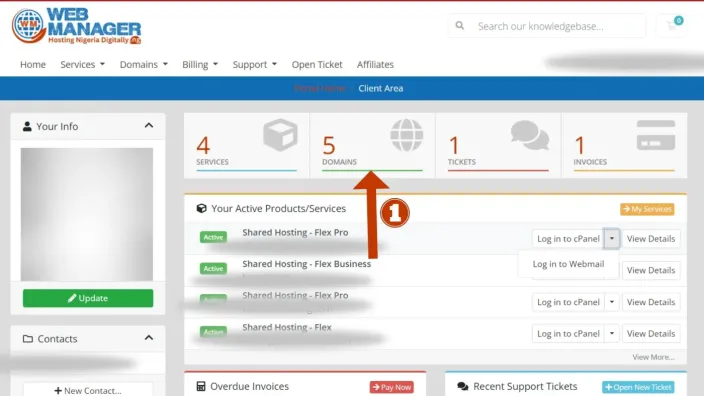
Task: View Details of Shared Hosting - Flex
Action: [651, 334]
